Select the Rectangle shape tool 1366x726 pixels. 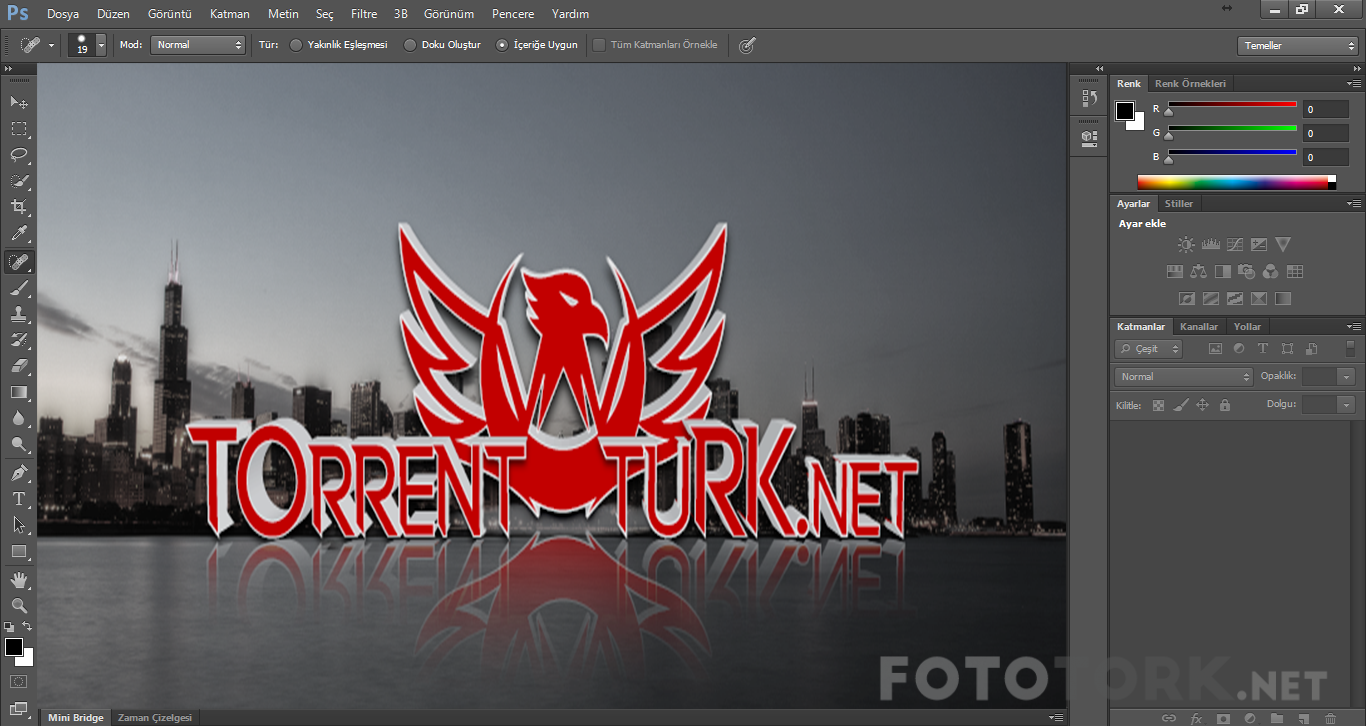tap(19, 551)
